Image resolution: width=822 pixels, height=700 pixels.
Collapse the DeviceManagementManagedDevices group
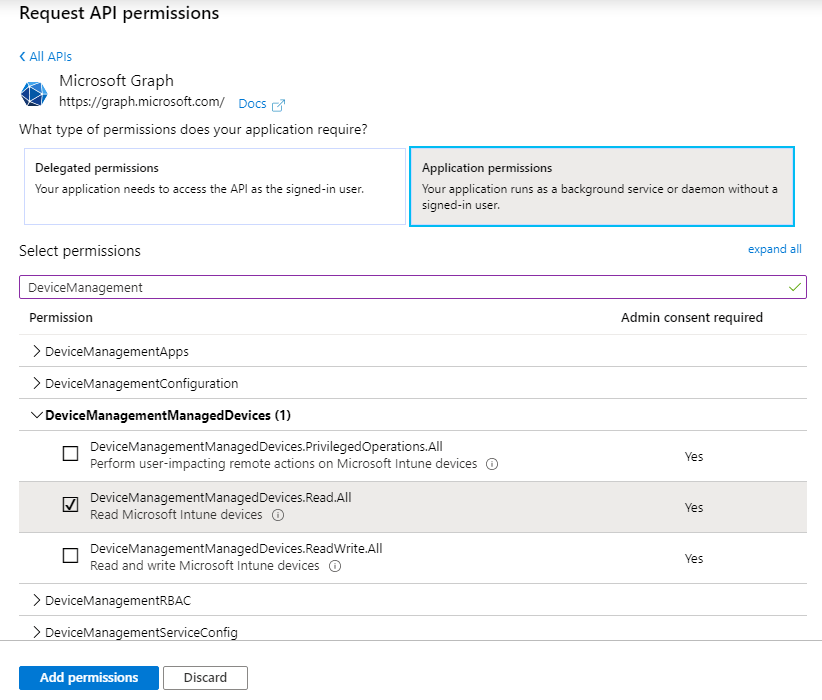(x=37, y=415)
